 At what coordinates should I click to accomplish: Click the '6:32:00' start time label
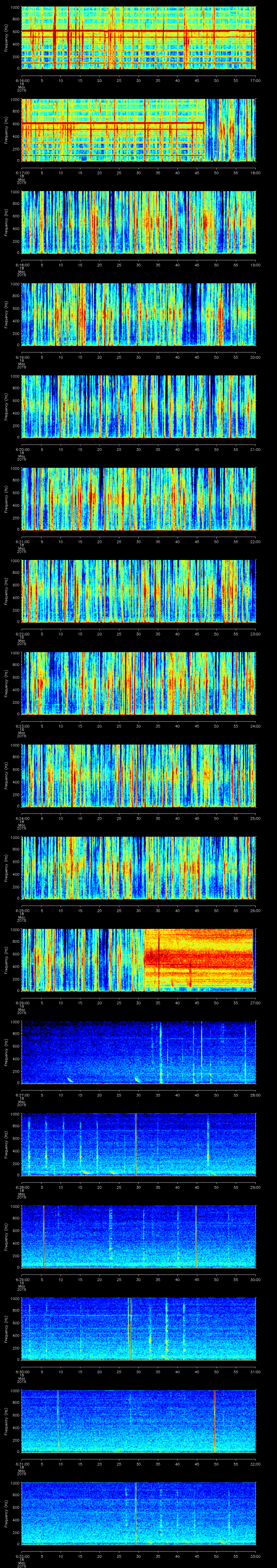(x=22, y=1556)
